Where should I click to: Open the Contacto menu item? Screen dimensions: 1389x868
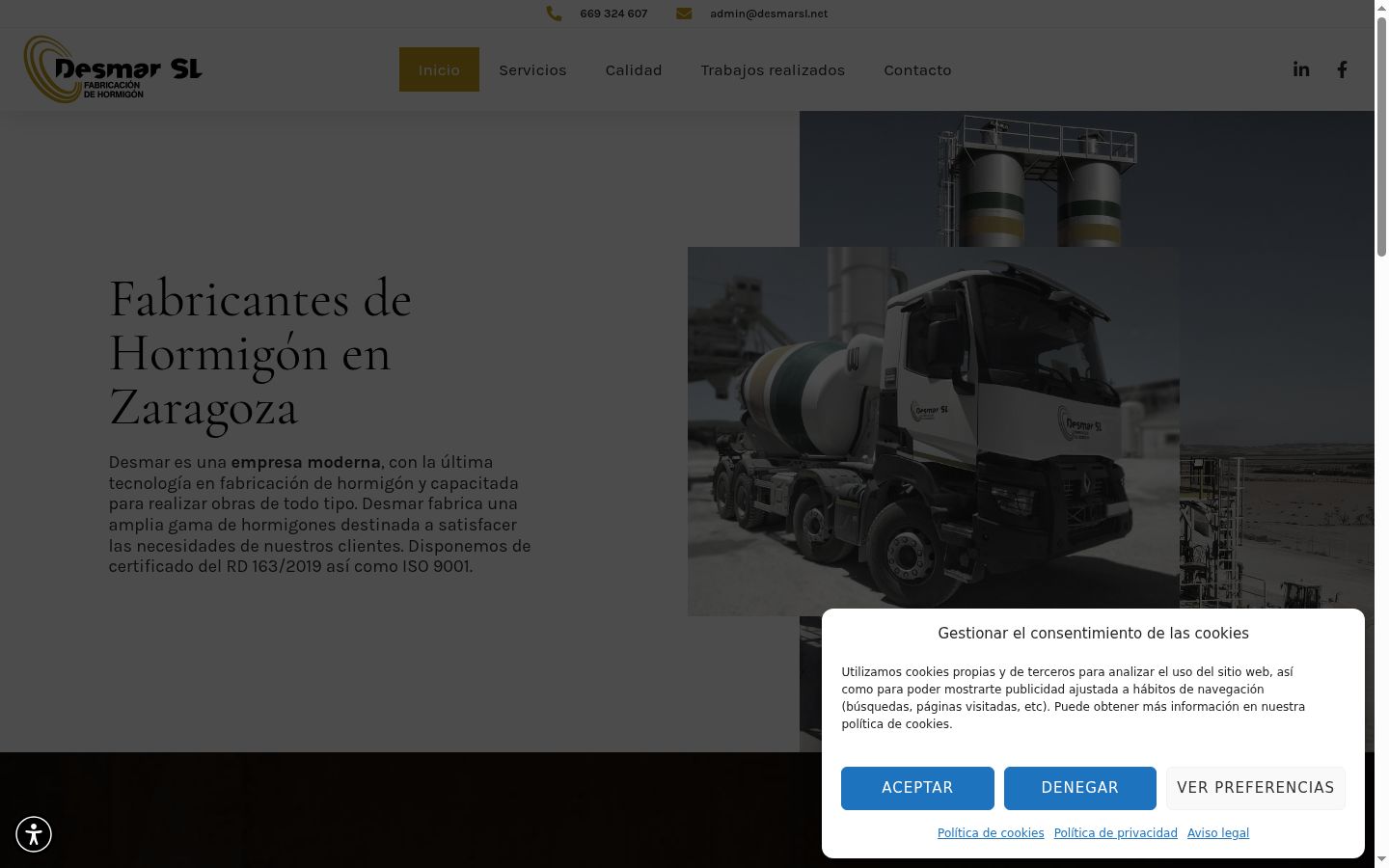pos(917,69)
